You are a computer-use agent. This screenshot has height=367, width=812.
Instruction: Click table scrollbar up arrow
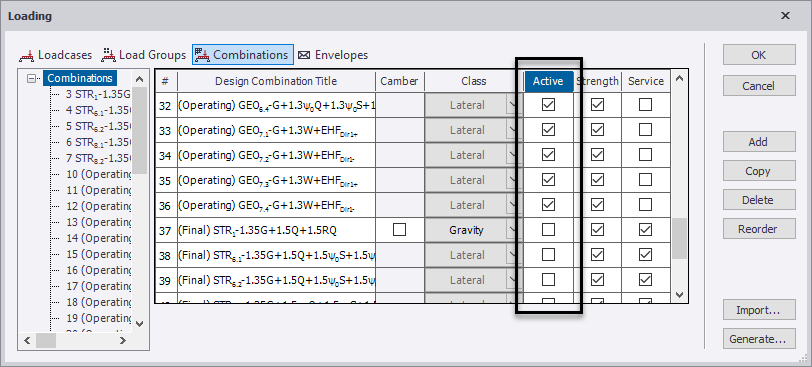pos(679,79)
